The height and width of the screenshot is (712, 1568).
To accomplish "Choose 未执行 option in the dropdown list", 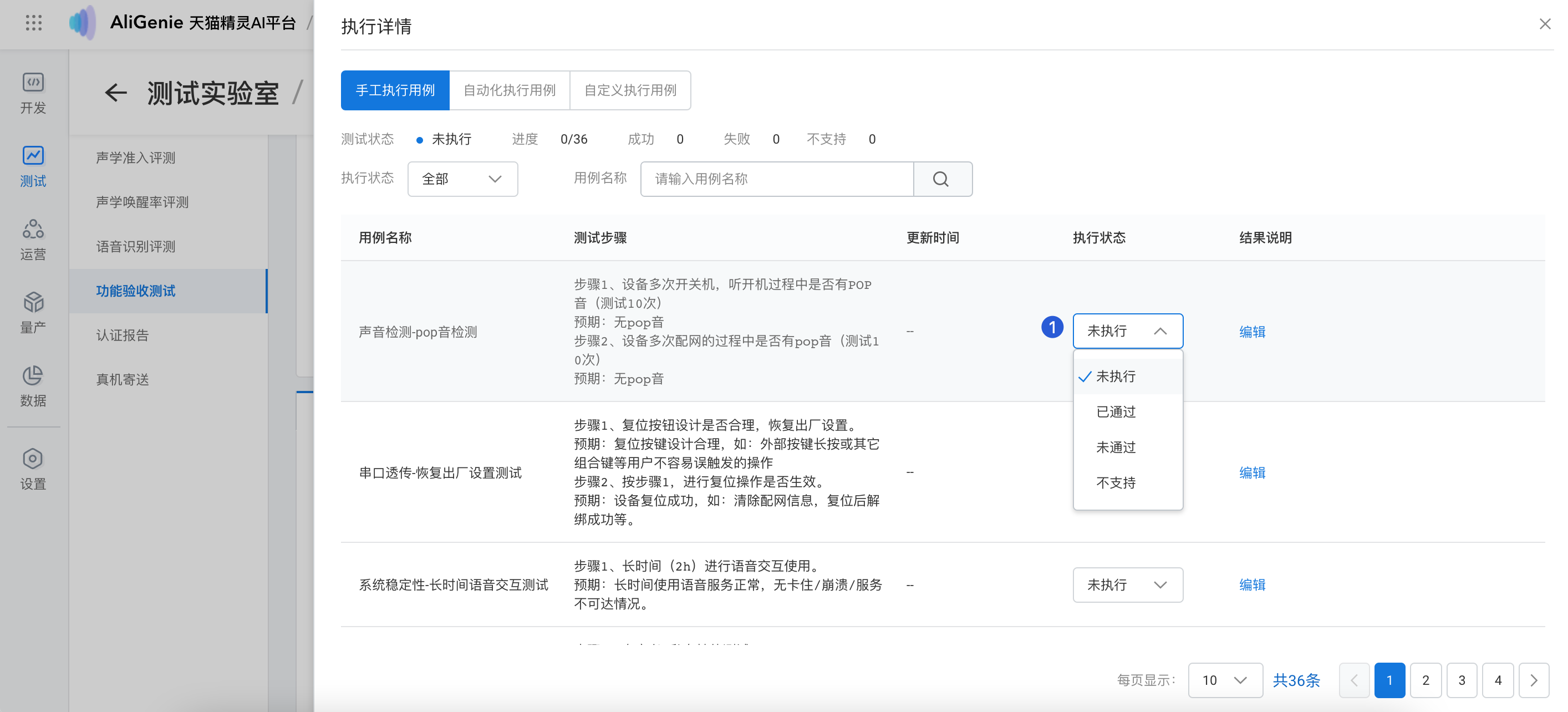I will (x=1128, y=376).
